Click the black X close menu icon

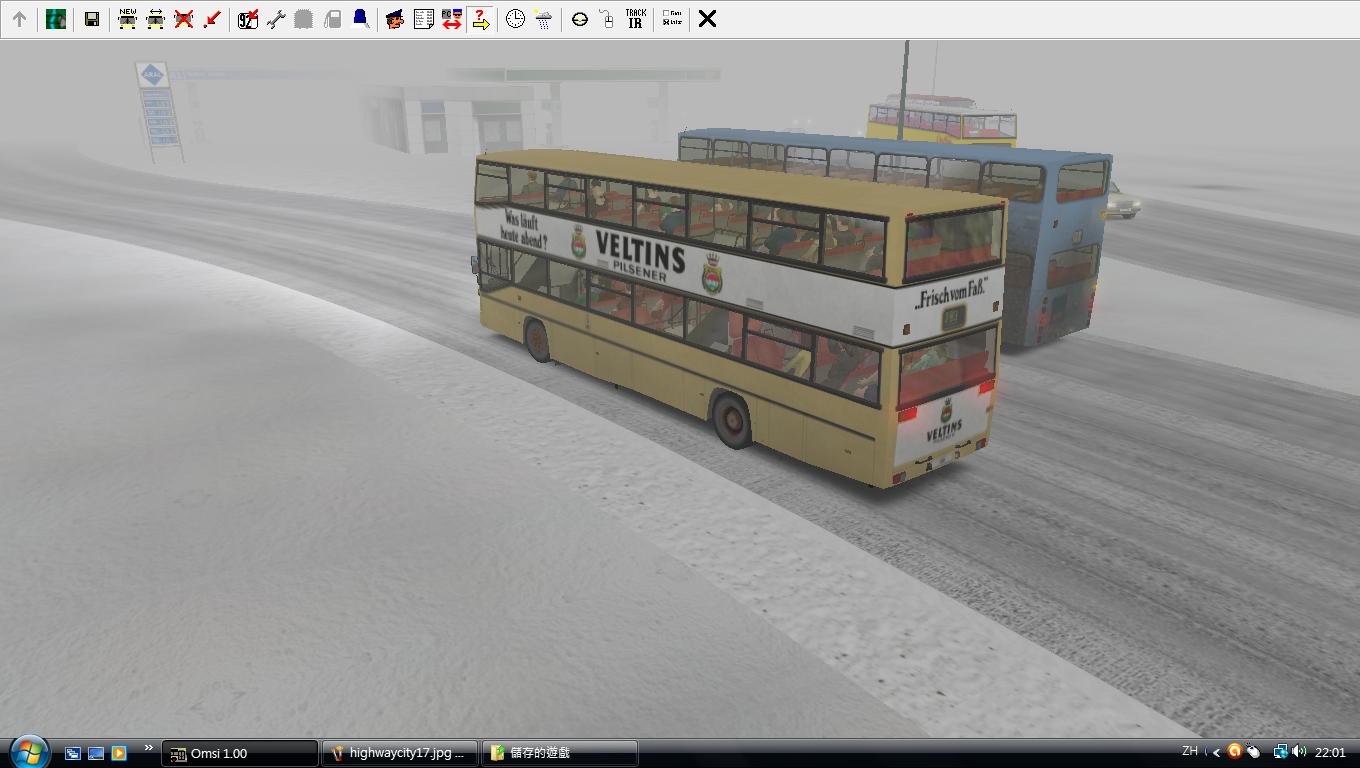point(707,19)
